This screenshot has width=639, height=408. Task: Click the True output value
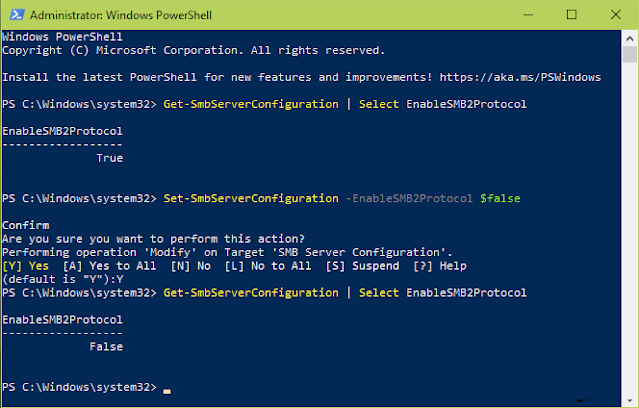[110, 158]
